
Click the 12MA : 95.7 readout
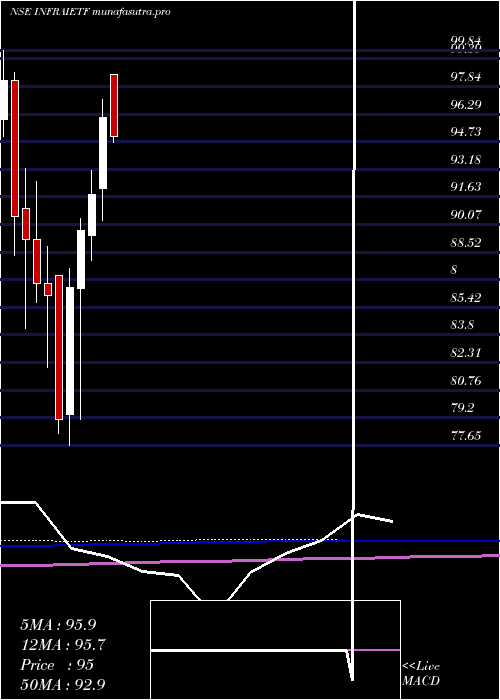[x=64, y=645]
